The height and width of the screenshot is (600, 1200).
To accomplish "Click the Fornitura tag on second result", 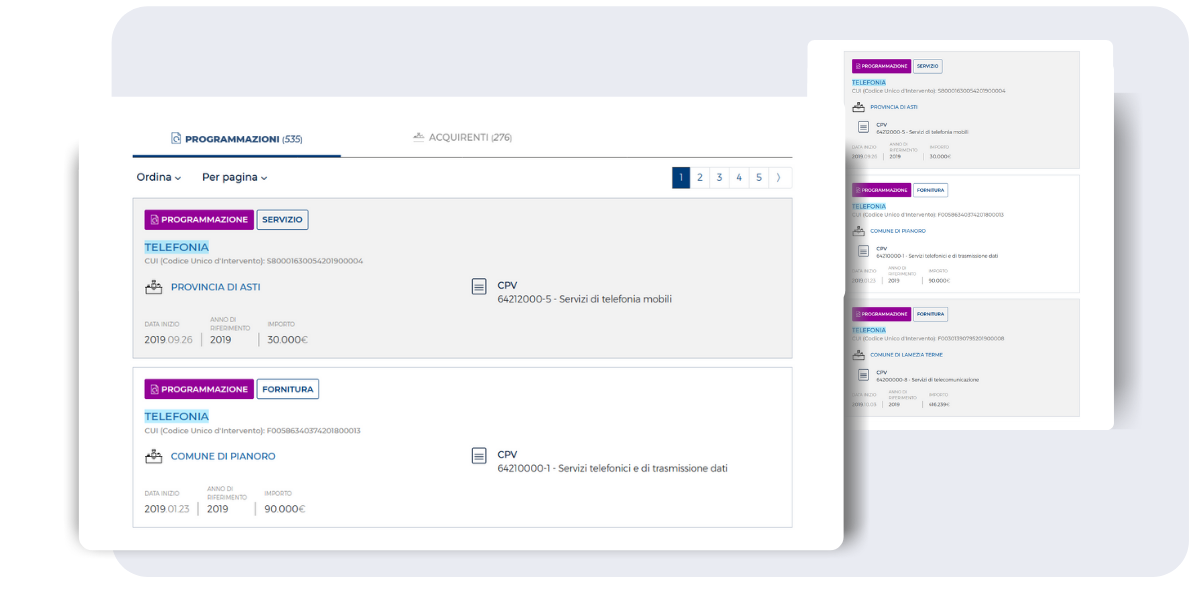I will tap(287, 389).
